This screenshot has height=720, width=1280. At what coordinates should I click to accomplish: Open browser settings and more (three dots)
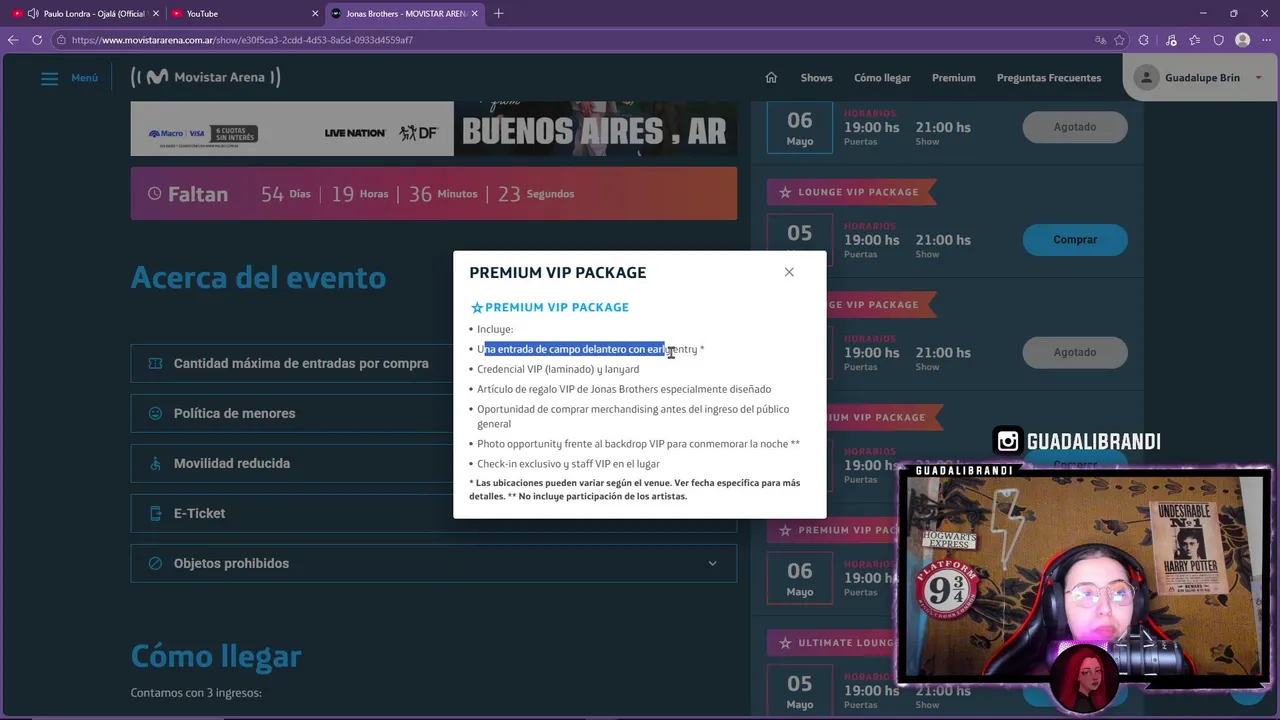click(1265, 40)
